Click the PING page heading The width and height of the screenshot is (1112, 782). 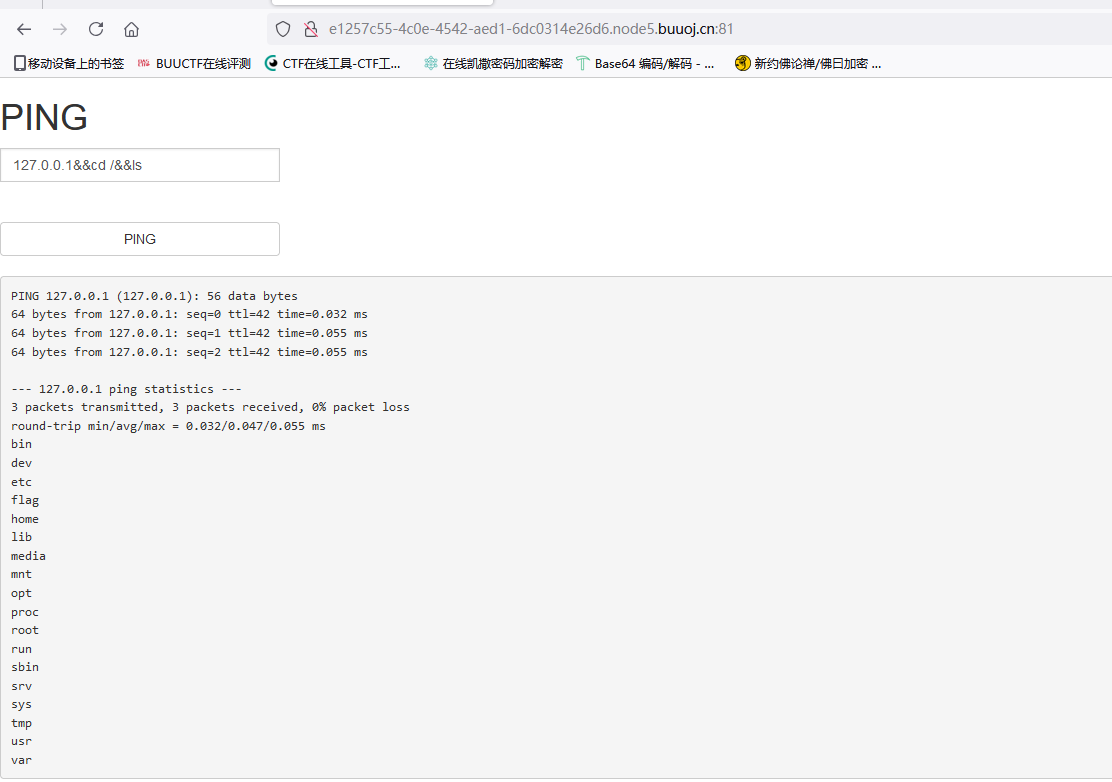[x=44, y=118]
